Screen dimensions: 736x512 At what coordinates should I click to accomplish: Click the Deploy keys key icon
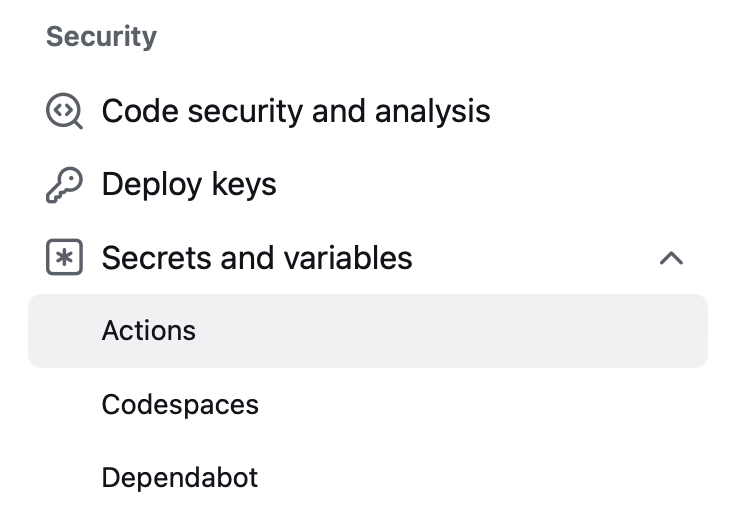click(64, 184)
